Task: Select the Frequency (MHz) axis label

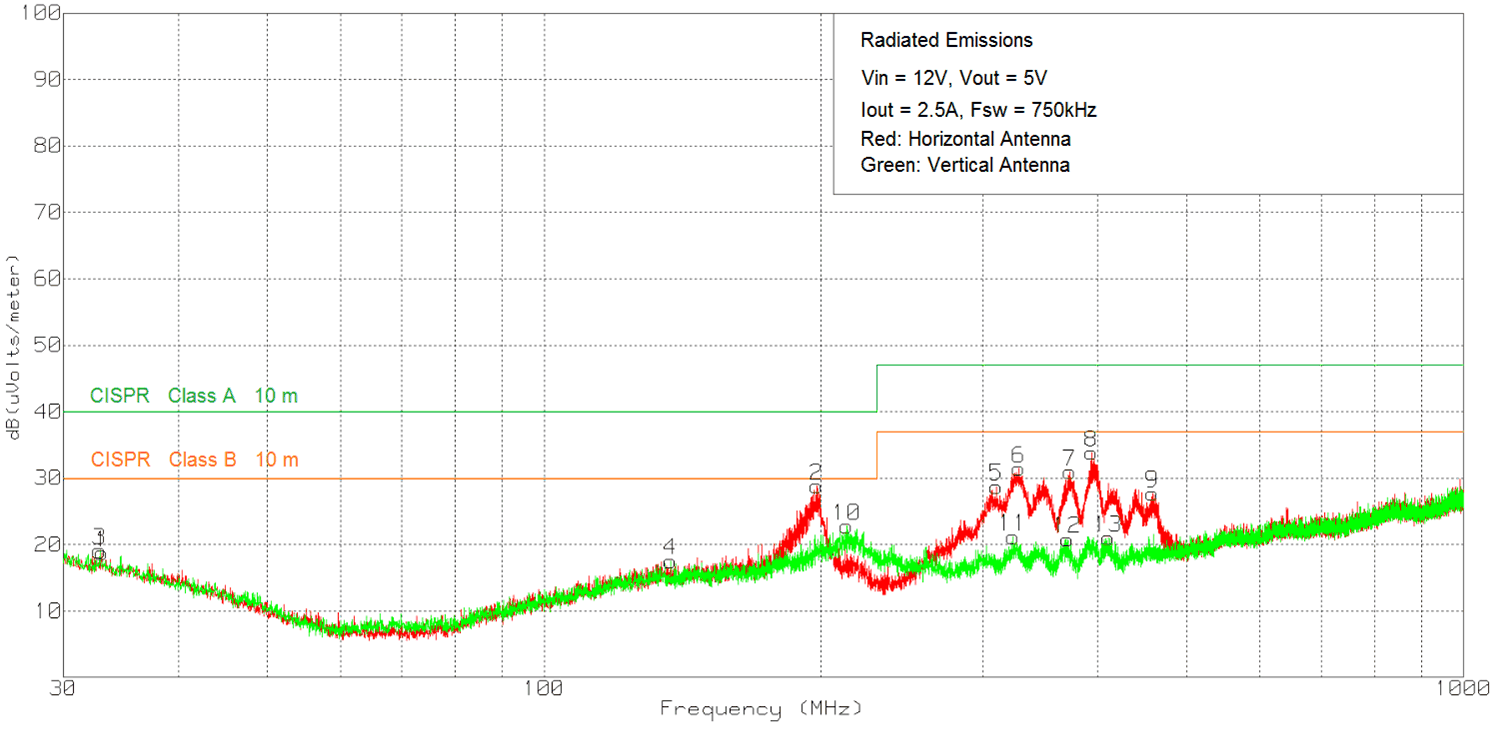Action: pyautogui.click(x=760, y=709)
